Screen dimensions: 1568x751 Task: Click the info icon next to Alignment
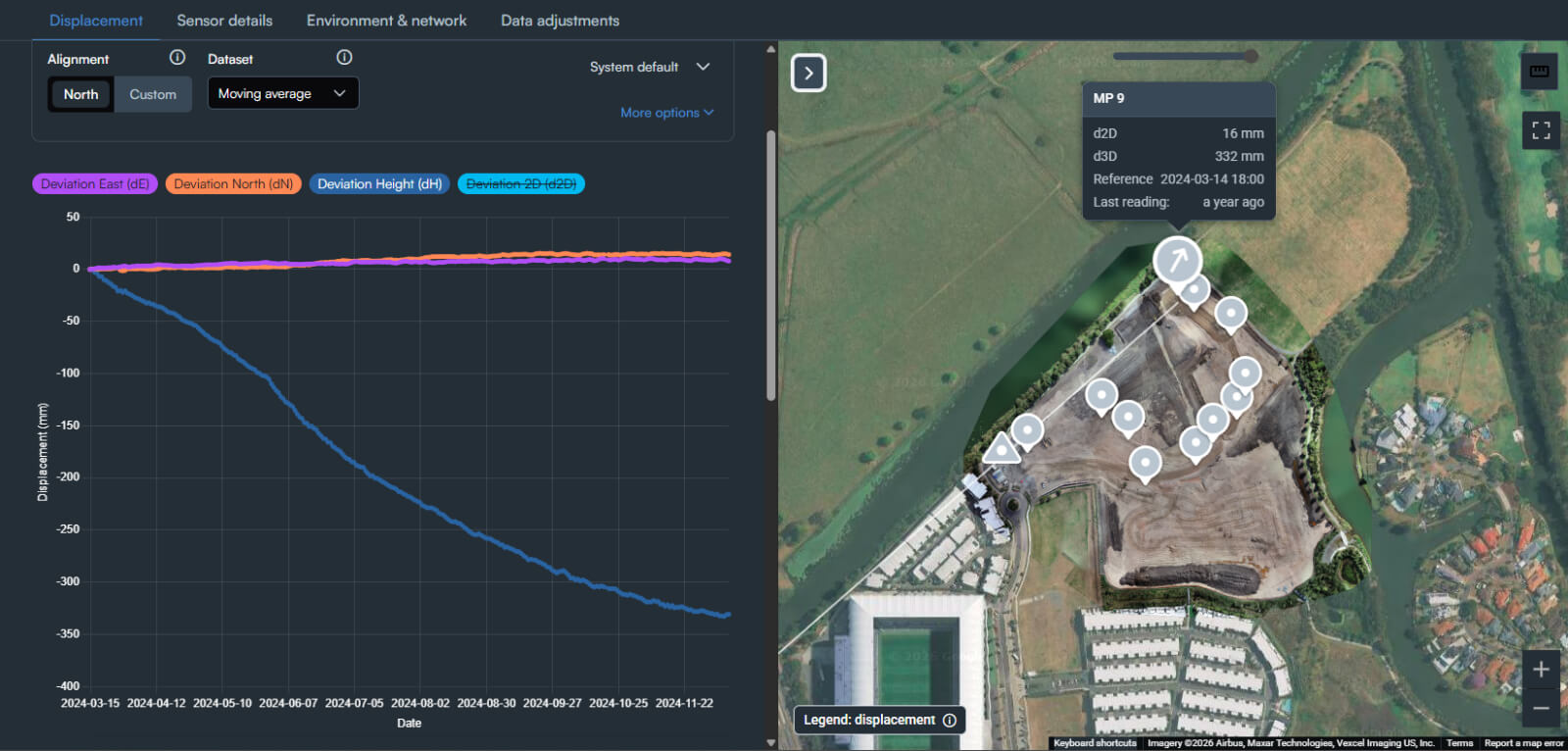click(177, 58)
